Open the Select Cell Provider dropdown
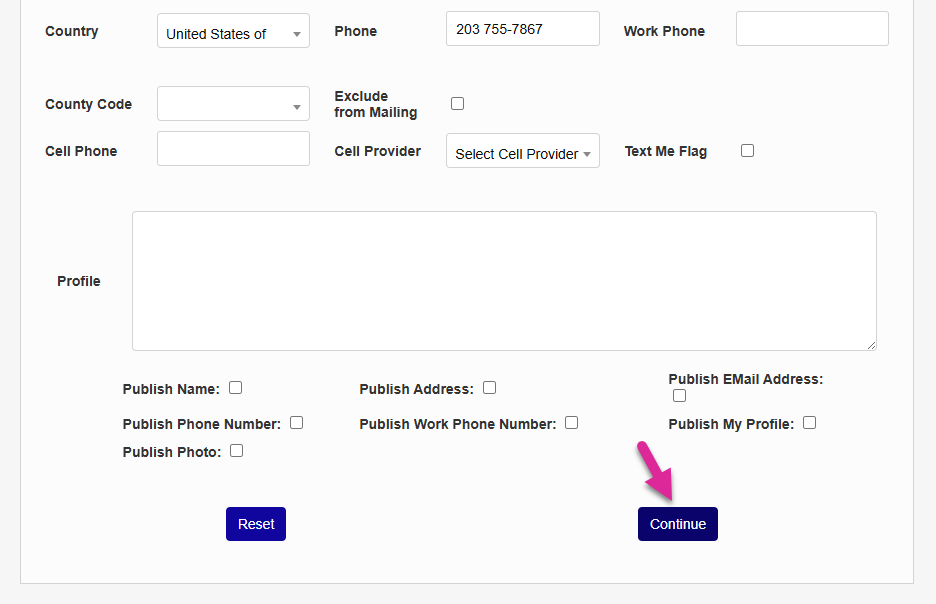936x604 pixels. (x=522, y=153)
